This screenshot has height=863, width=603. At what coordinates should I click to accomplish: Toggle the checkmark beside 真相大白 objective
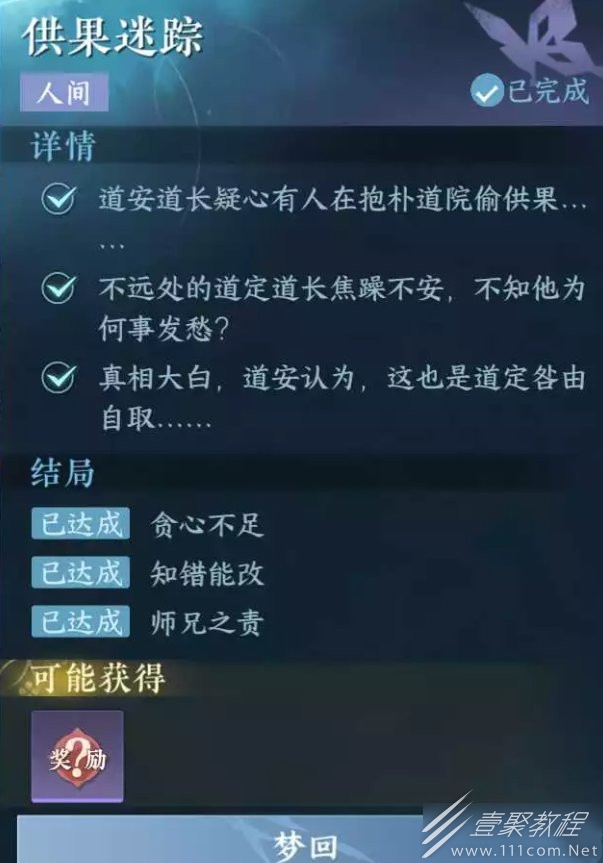pos(59,378)
